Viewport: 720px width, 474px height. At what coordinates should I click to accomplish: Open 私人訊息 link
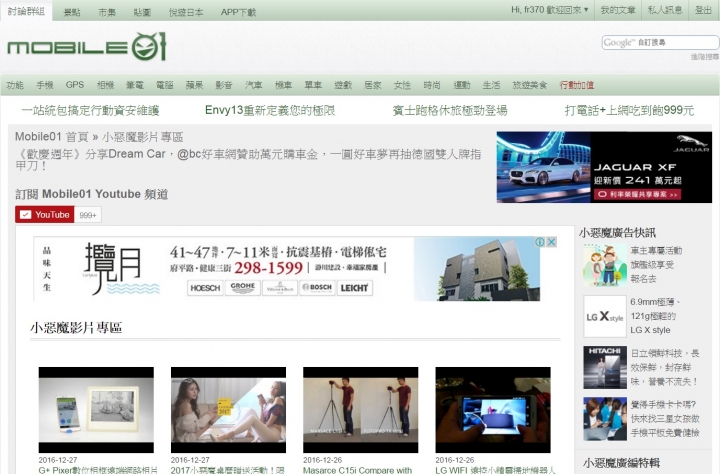[665, 10]
